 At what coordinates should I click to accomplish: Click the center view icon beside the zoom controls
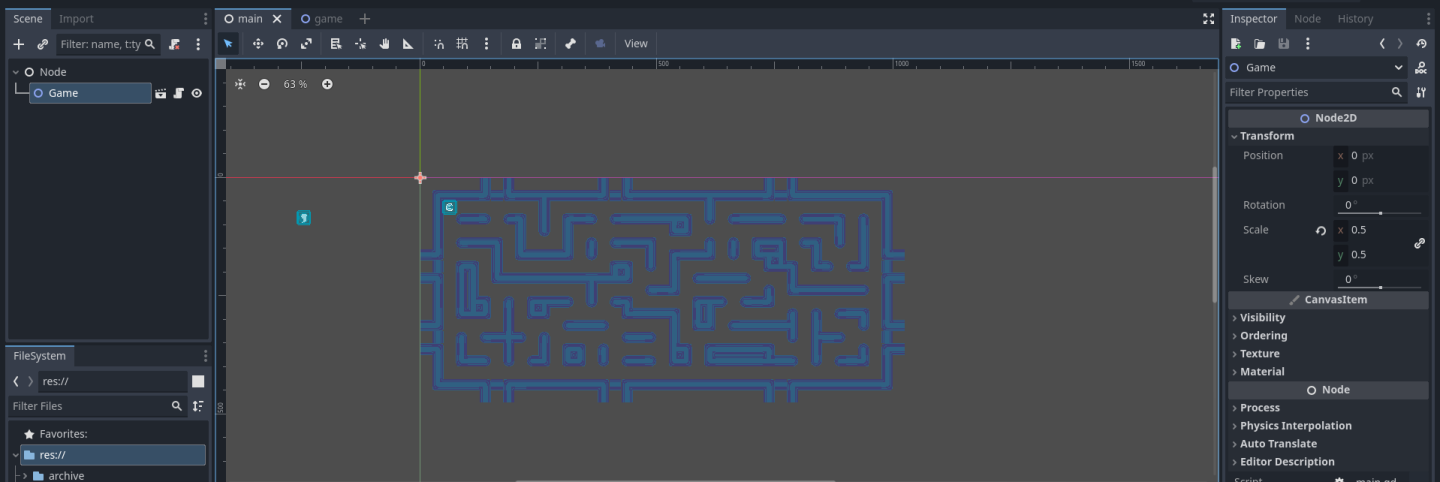pyautogui.click(x=240, y=84)
